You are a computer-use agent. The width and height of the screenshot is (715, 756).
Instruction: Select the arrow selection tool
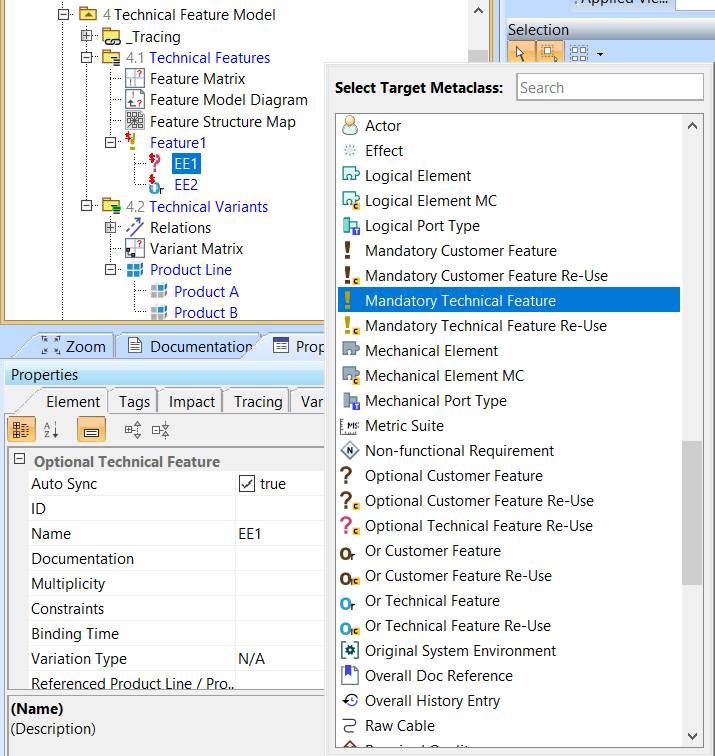click(x=521, y=53)
